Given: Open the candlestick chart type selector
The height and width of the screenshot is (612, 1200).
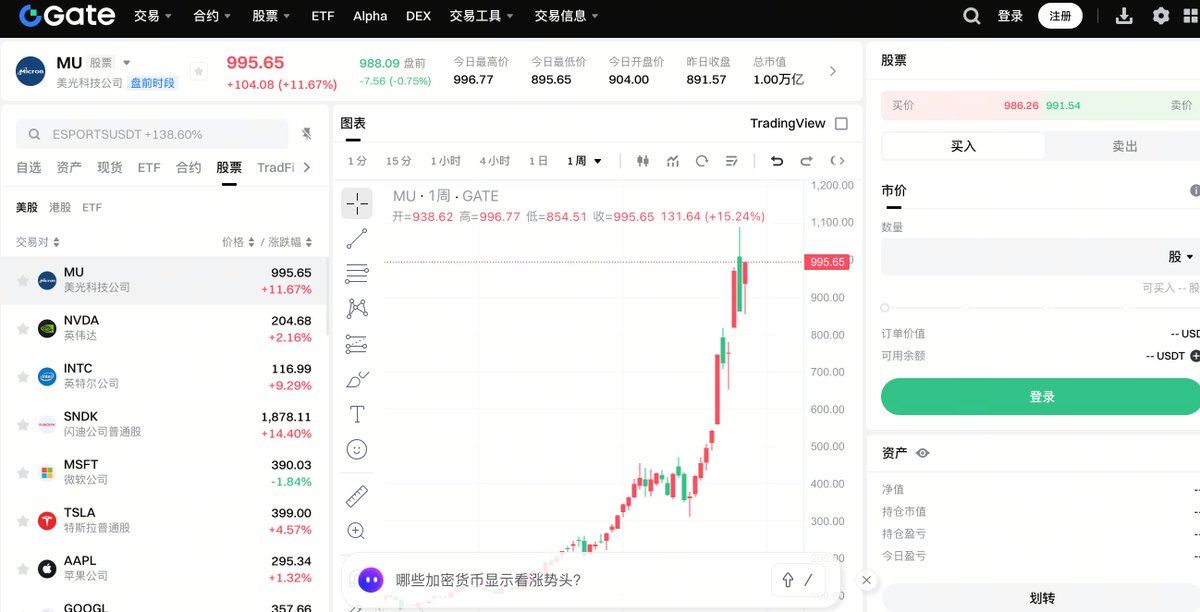Looking at the screenshot, I should click(x=643, y=161).
